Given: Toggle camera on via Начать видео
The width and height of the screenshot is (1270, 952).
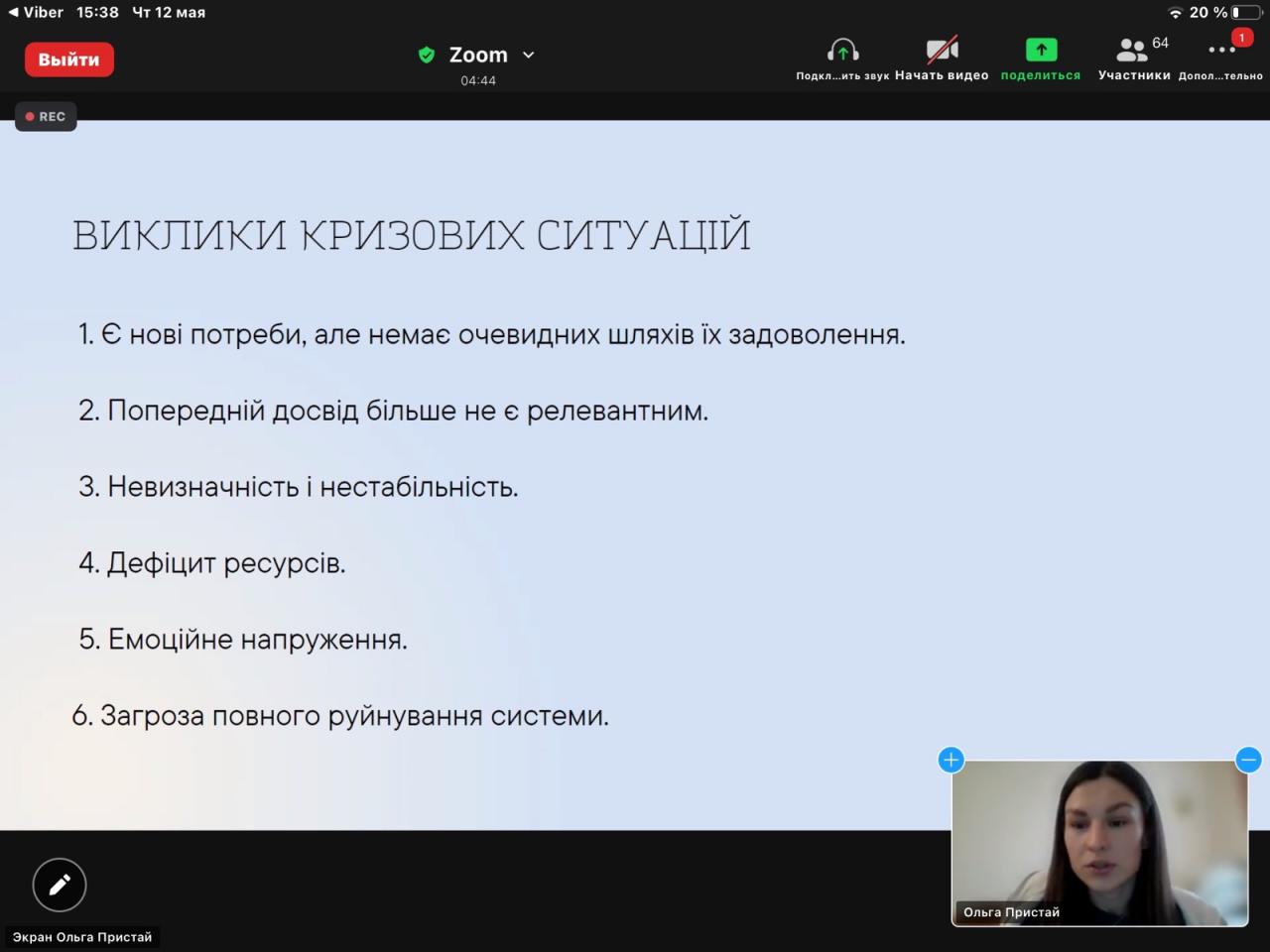Looking at the screenshot, I should [x=942, y=51].
